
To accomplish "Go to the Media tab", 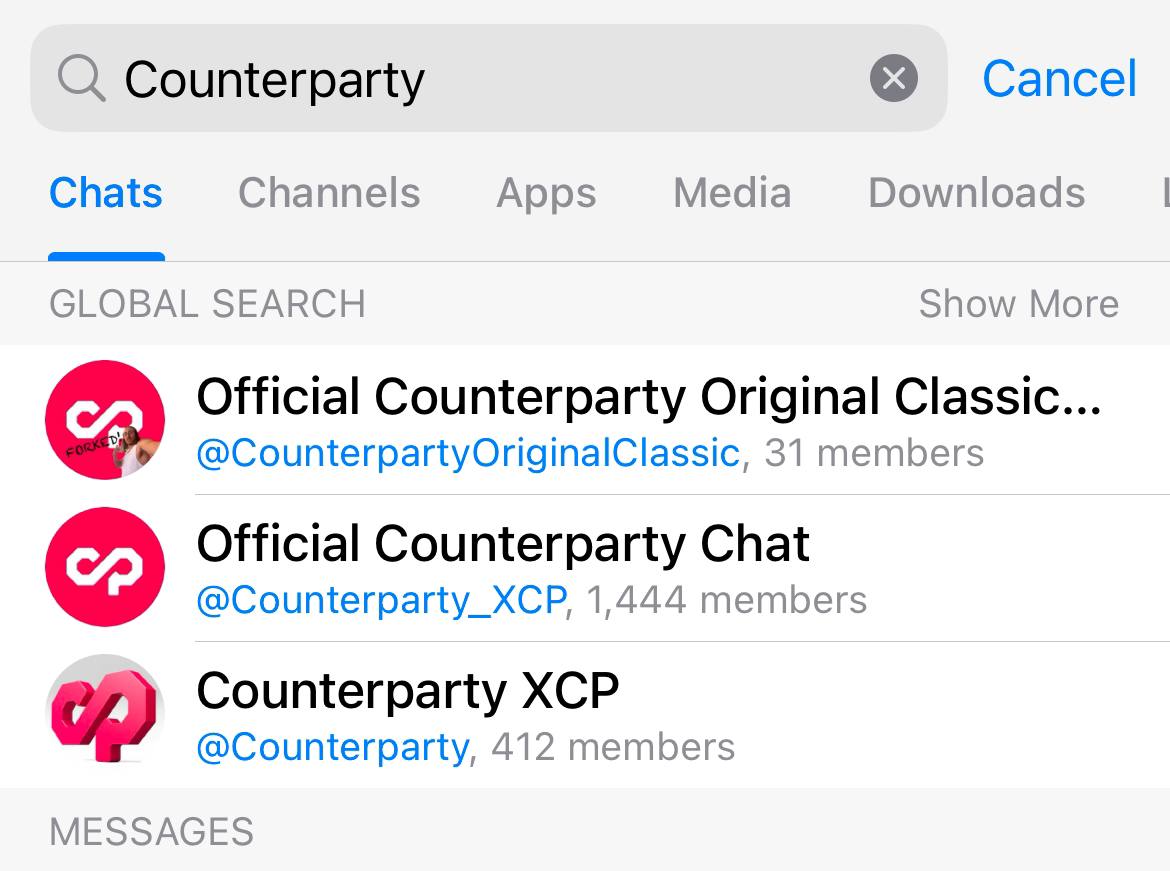I will point(732,193).
